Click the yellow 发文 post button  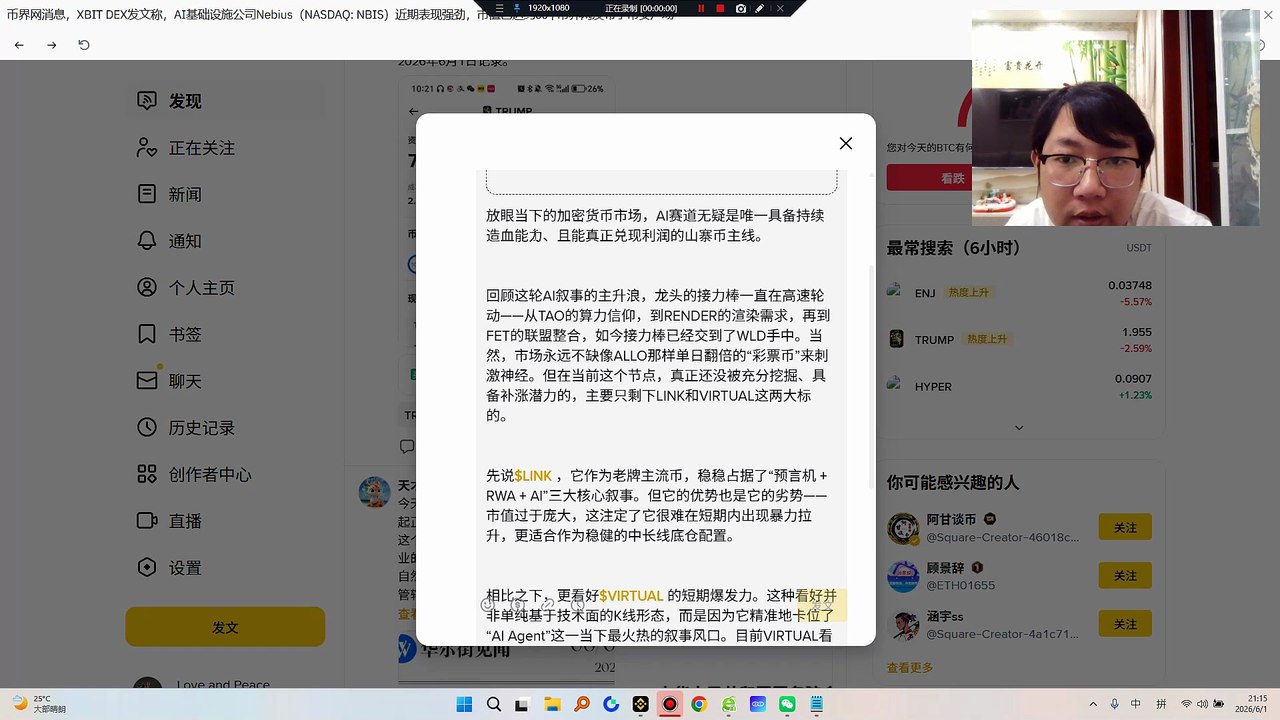pos(225,628)
